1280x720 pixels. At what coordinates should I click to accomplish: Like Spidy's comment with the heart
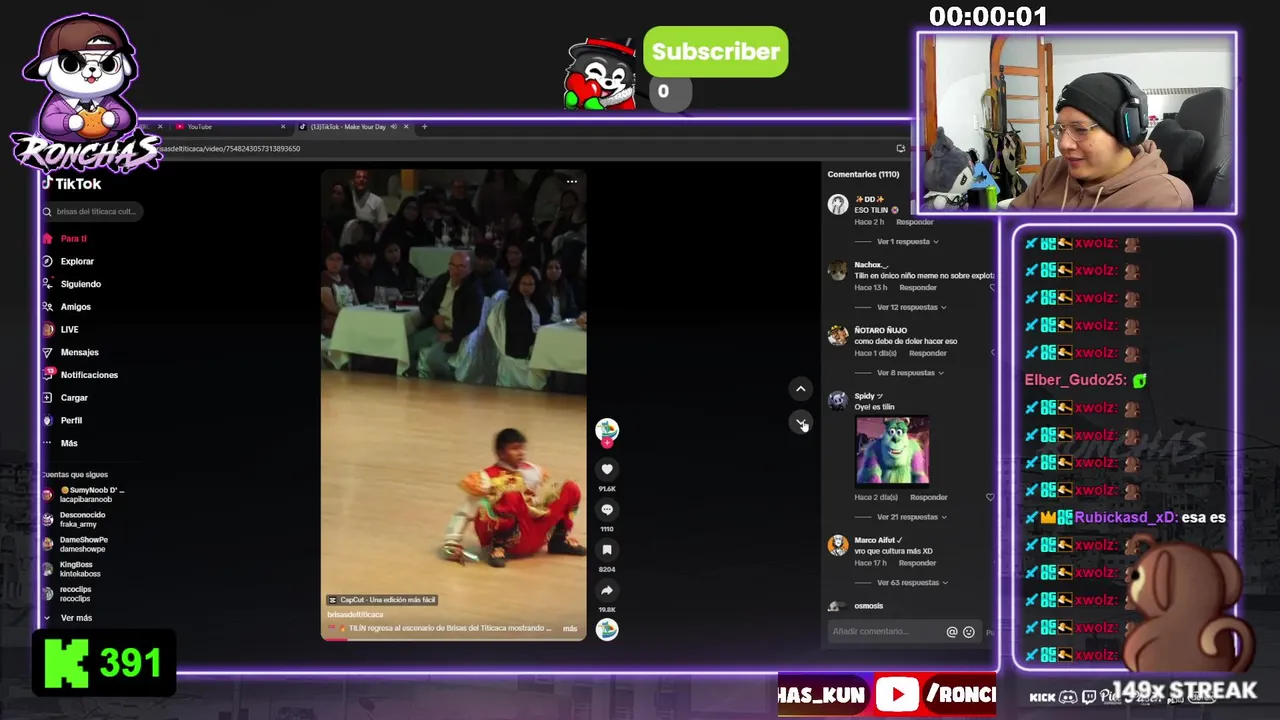pyautogui.click(x=990, y=497)
